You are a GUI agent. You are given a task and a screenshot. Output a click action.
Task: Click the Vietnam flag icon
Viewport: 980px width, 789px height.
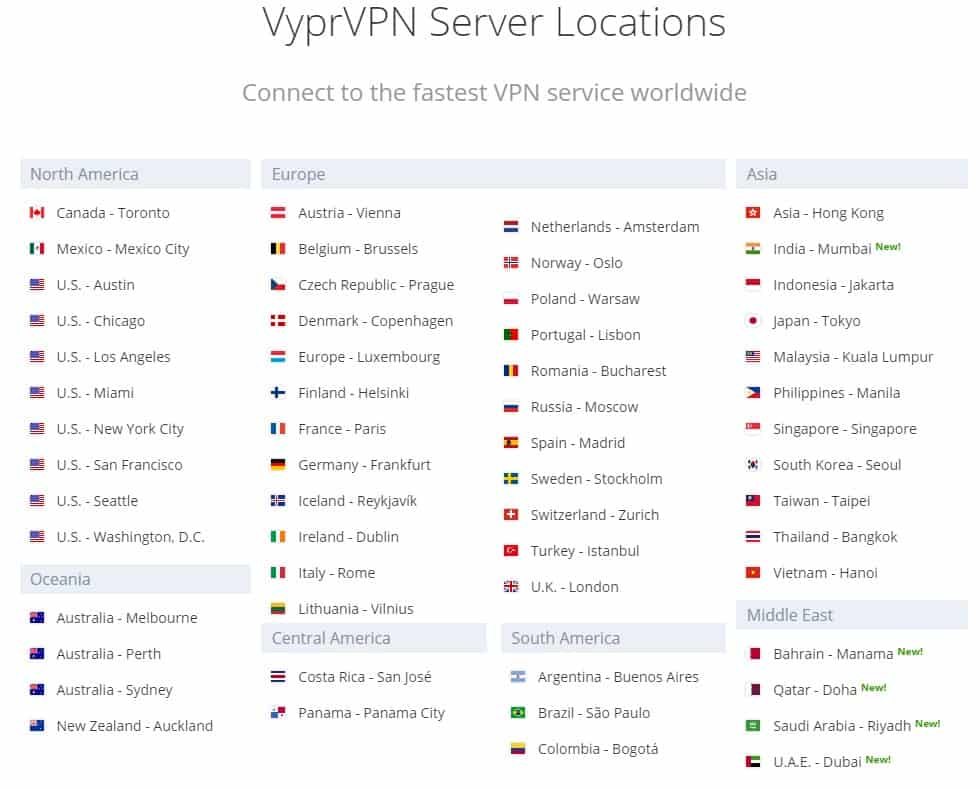pos(753,573)
